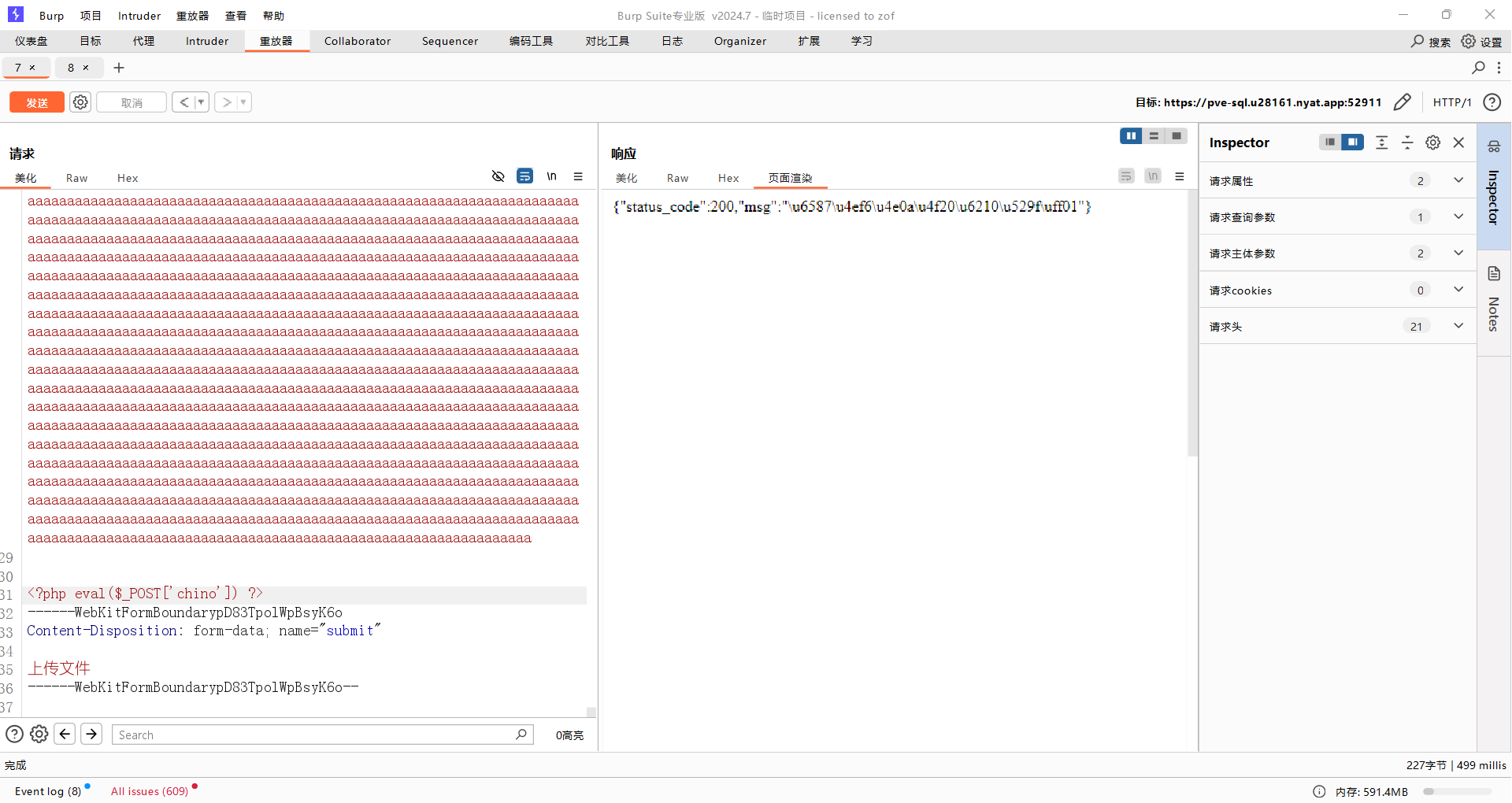Click the orange 发送 send button
Screen dimensions: 1512x803
(37, 102)
